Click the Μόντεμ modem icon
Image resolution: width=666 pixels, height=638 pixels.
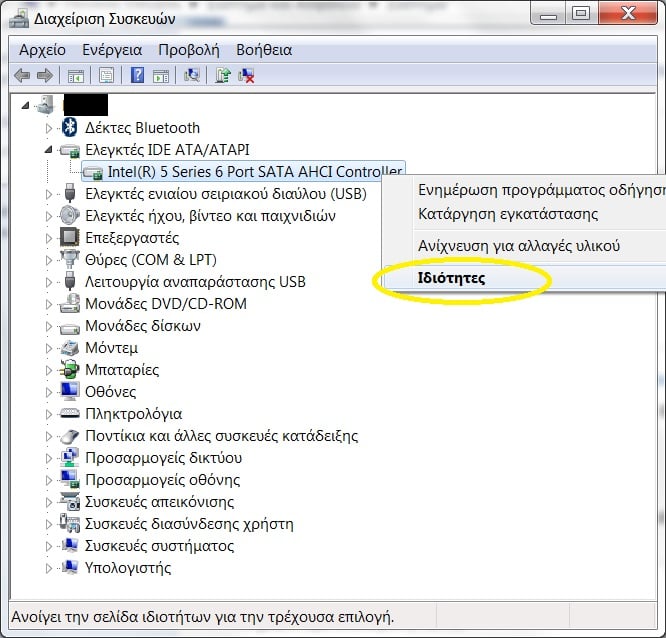(70, 348)
